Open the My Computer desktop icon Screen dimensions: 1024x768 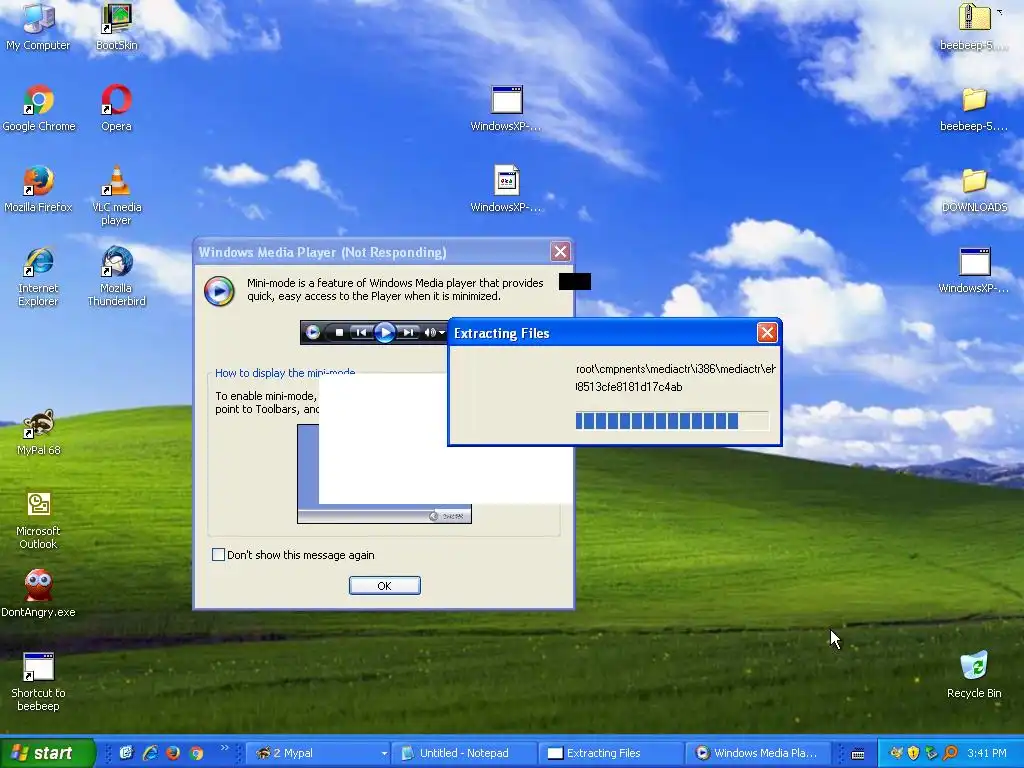coord(38,26)
